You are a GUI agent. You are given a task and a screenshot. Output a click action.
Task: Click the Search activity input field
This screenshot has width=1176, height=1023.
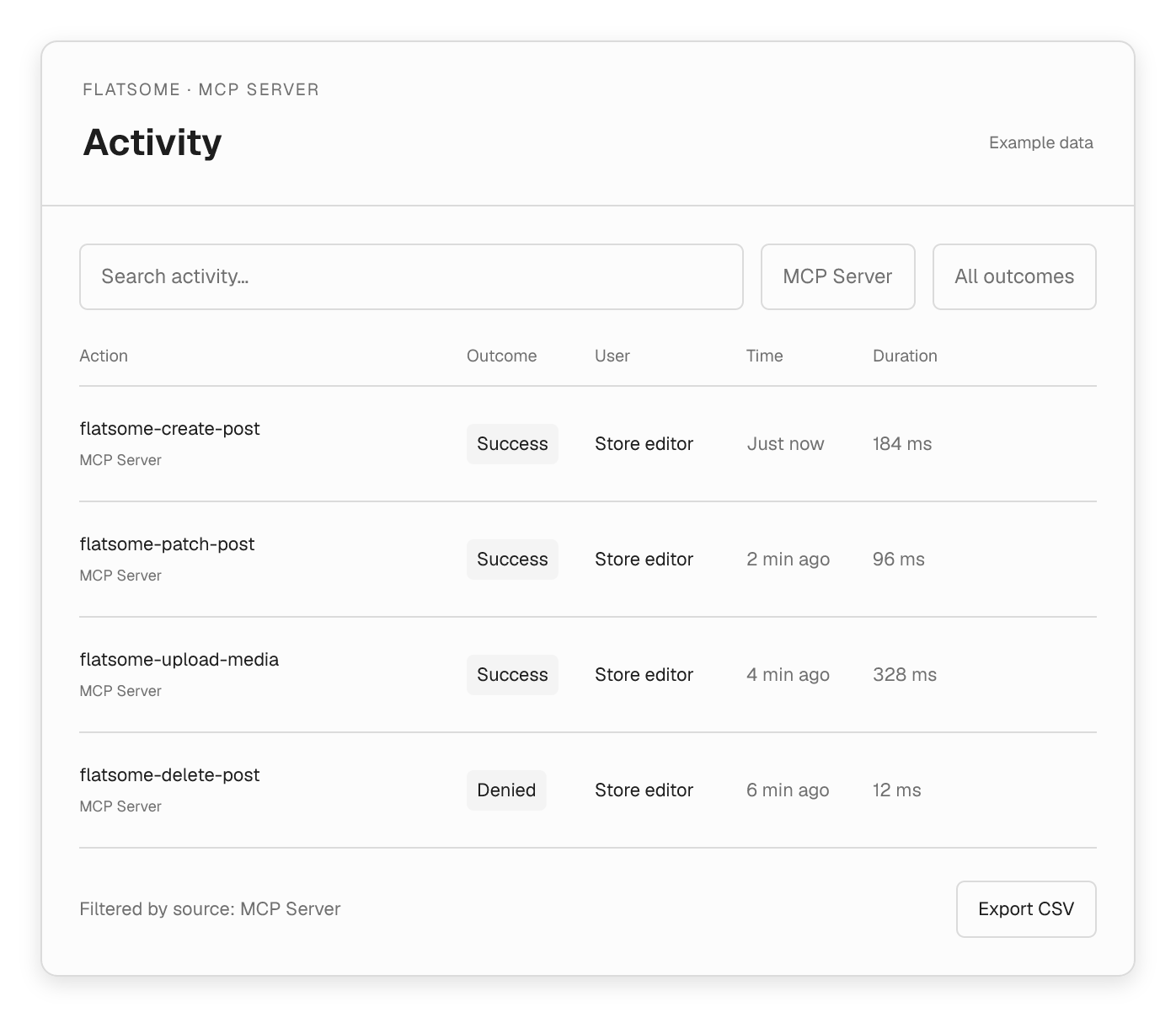click(411, 277)
